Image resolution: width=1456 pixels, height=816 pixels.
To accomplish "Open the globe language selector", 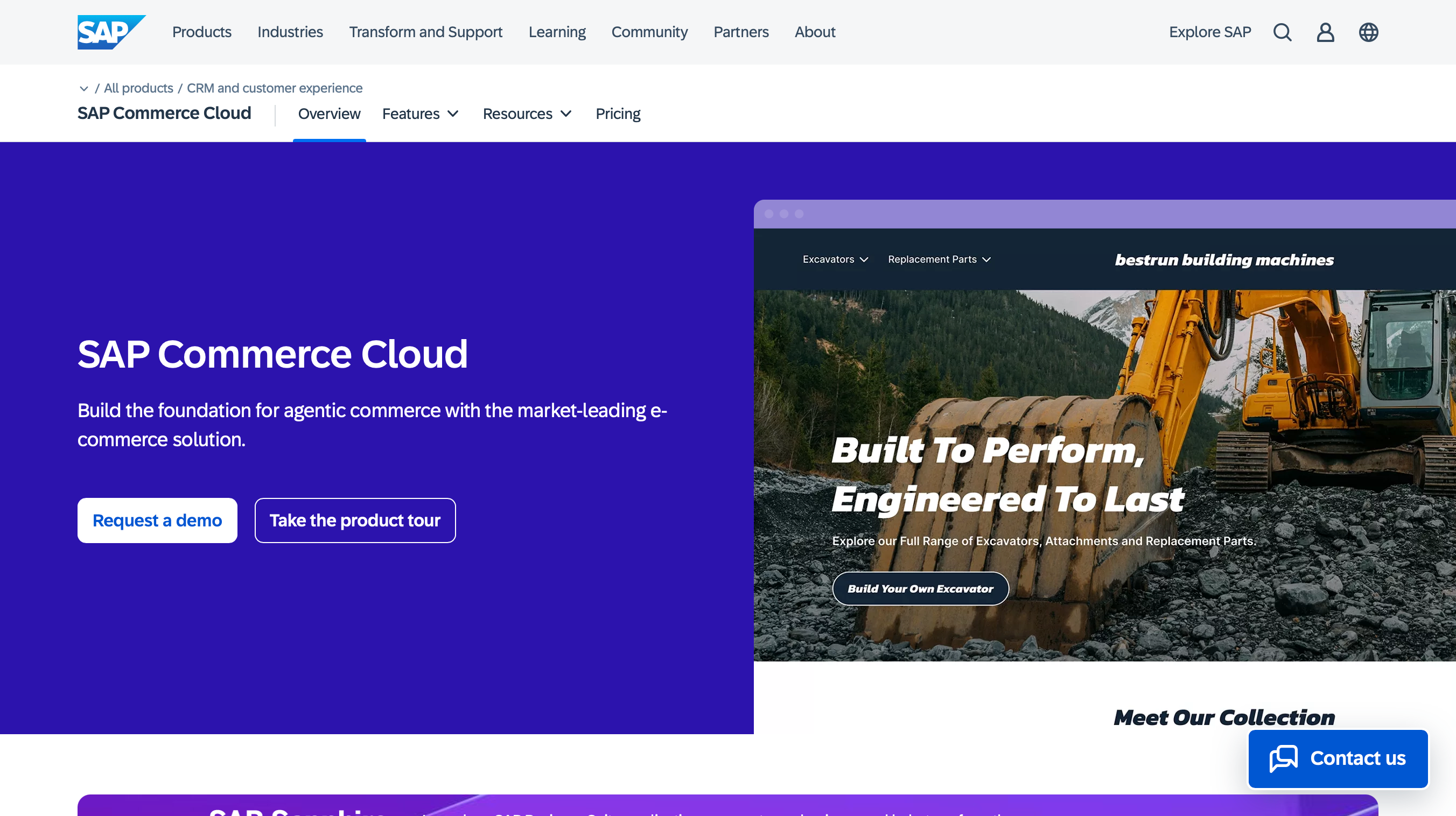I will coord(1368,32).
